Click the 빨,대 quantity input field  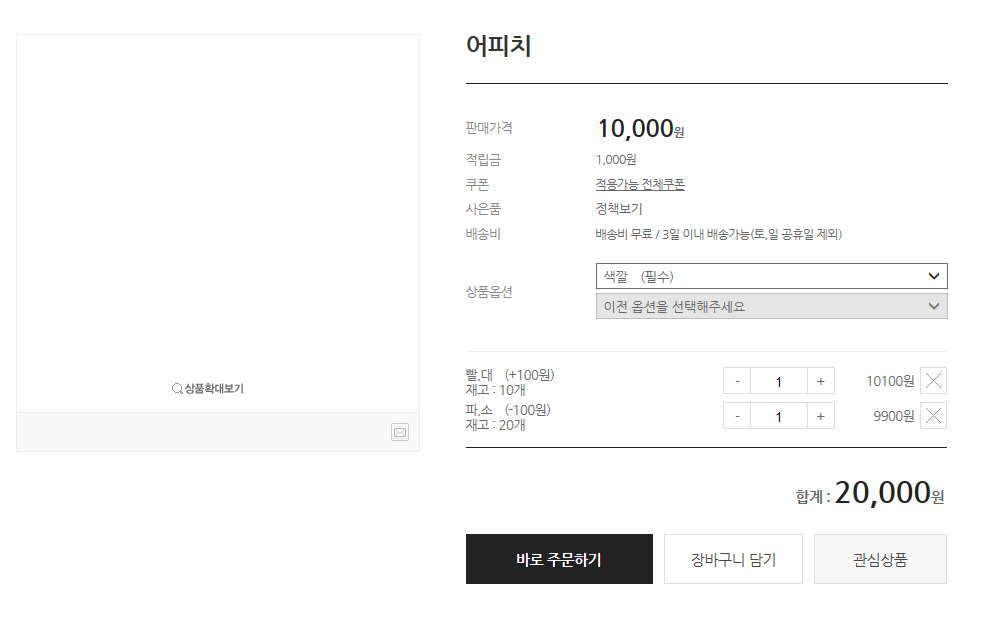coord(778,381)
